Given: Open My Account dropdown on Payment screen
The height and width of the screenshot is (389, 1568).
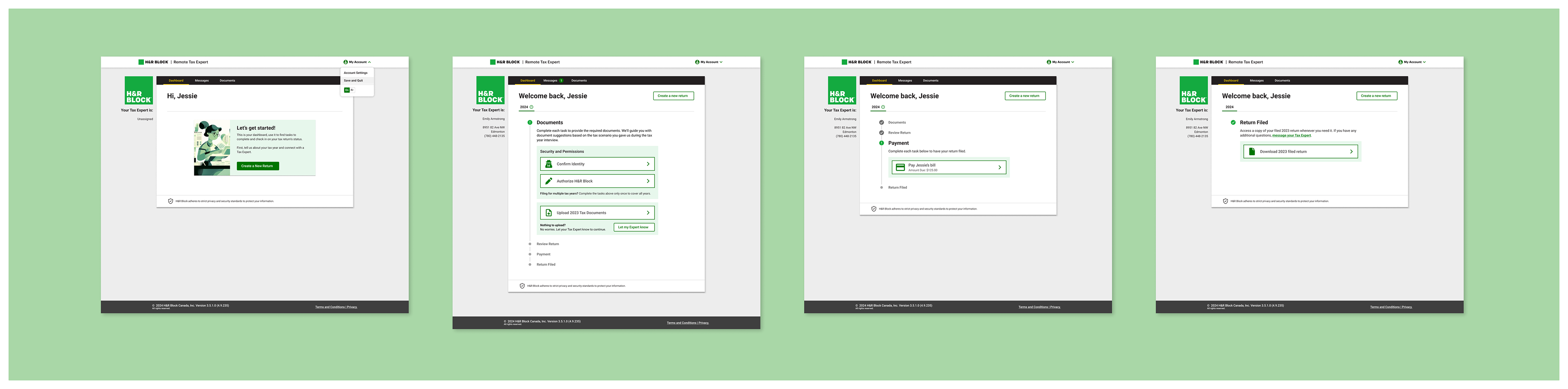Looking at the screenshot, I should pos(1061,62).
